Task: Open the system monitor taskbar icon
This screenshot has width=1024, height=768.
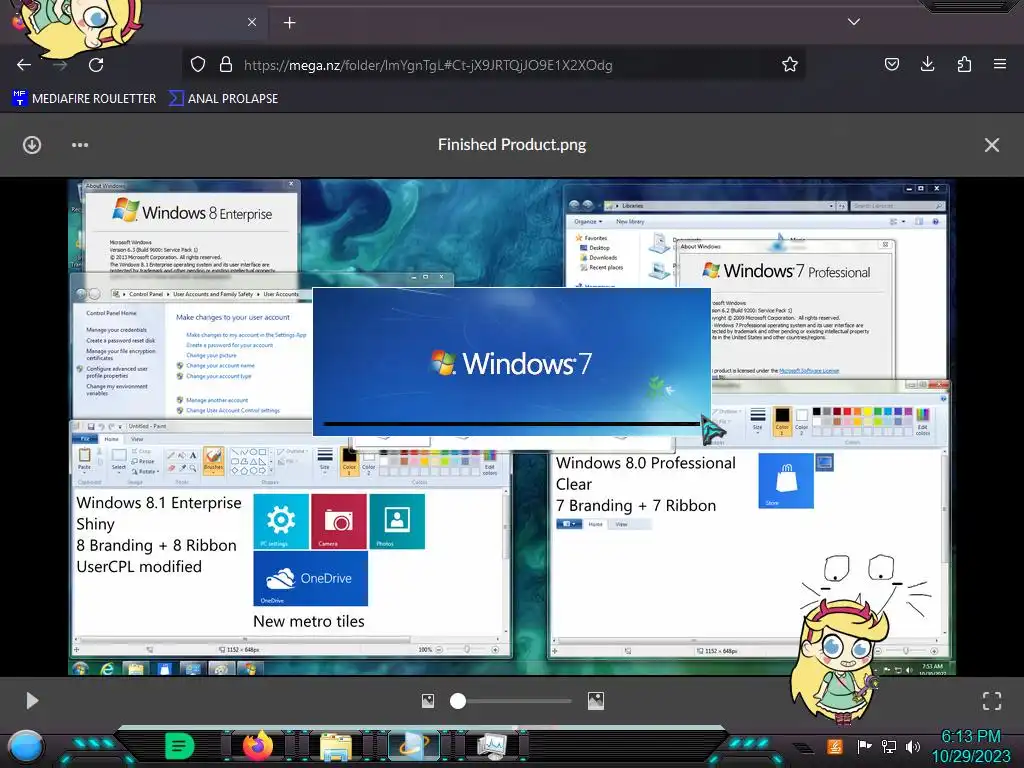Action: [492, 746]
